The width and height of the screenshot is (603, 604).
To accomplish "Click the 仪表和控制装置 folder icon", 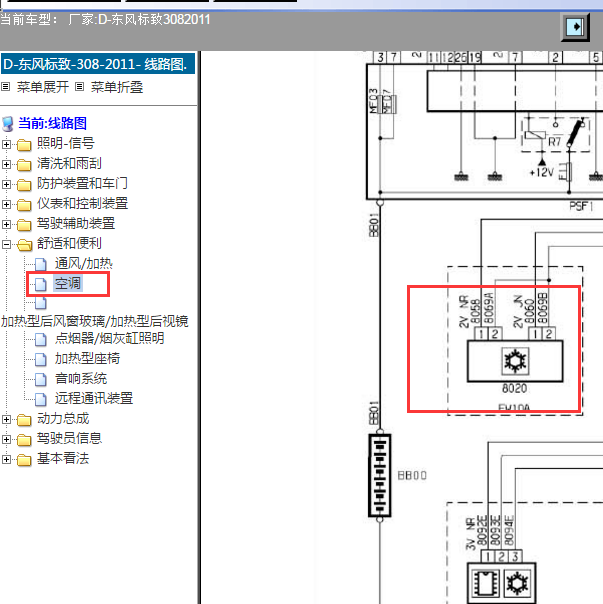I will click(24, 205).
